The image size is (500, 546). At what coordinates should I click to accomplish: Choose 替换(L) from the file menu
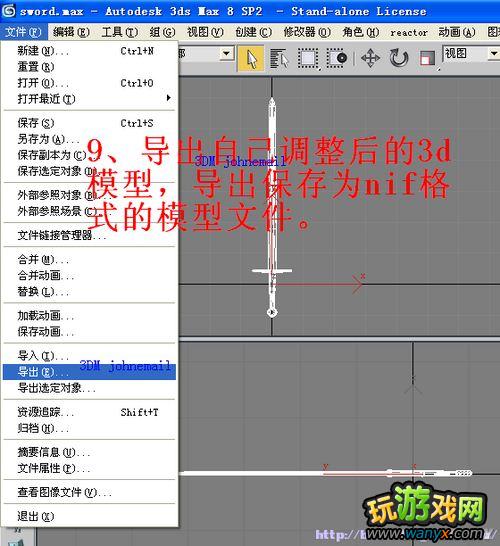coord(89,291)
